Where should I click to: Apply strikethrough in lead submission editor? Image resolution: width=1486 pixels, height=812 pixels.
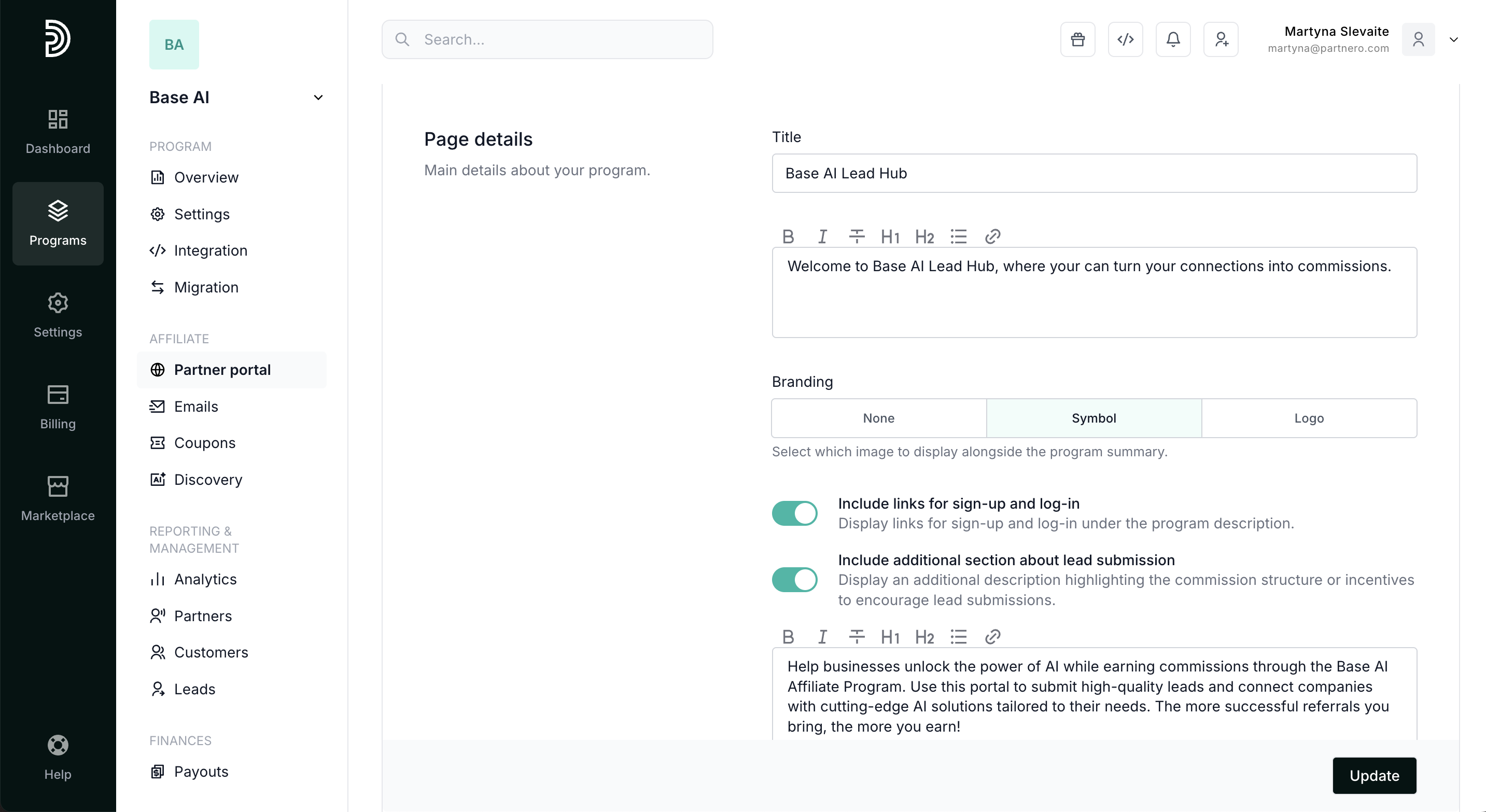tap(856, 637)
